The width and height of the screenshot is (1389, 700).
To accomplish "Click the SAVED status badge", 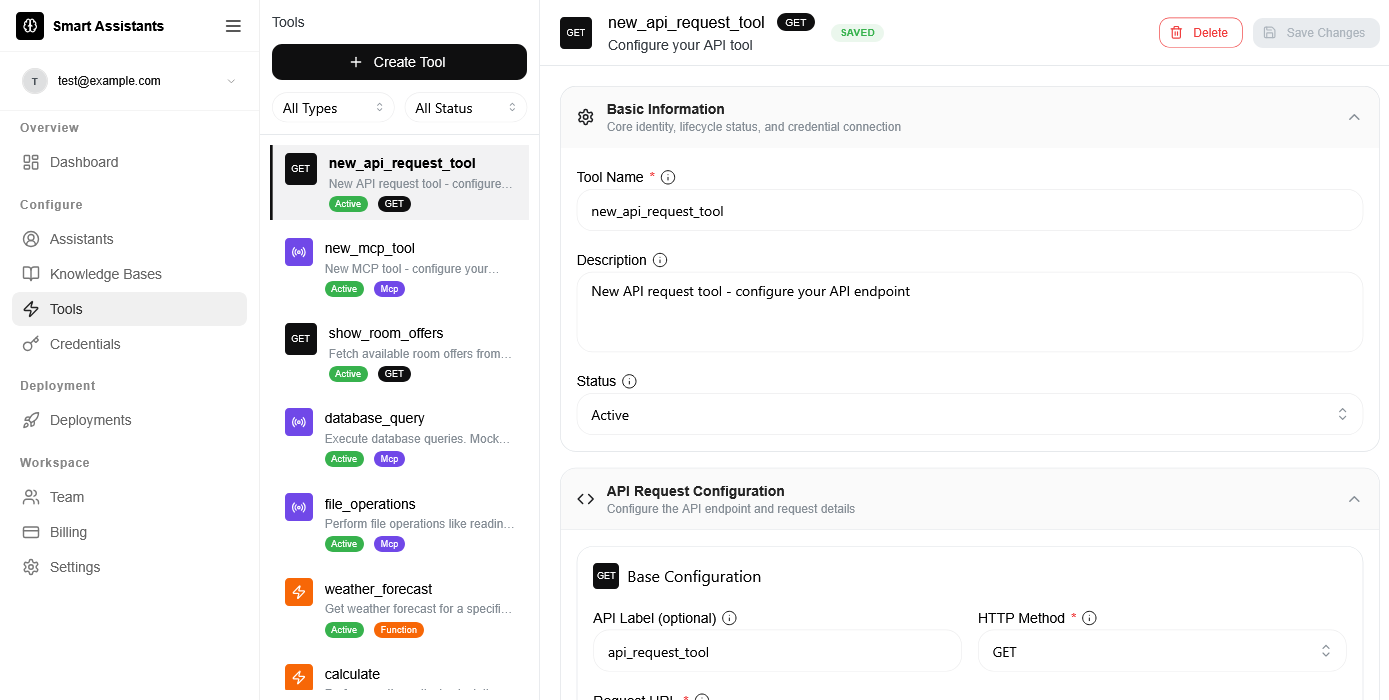I will 857,33.
